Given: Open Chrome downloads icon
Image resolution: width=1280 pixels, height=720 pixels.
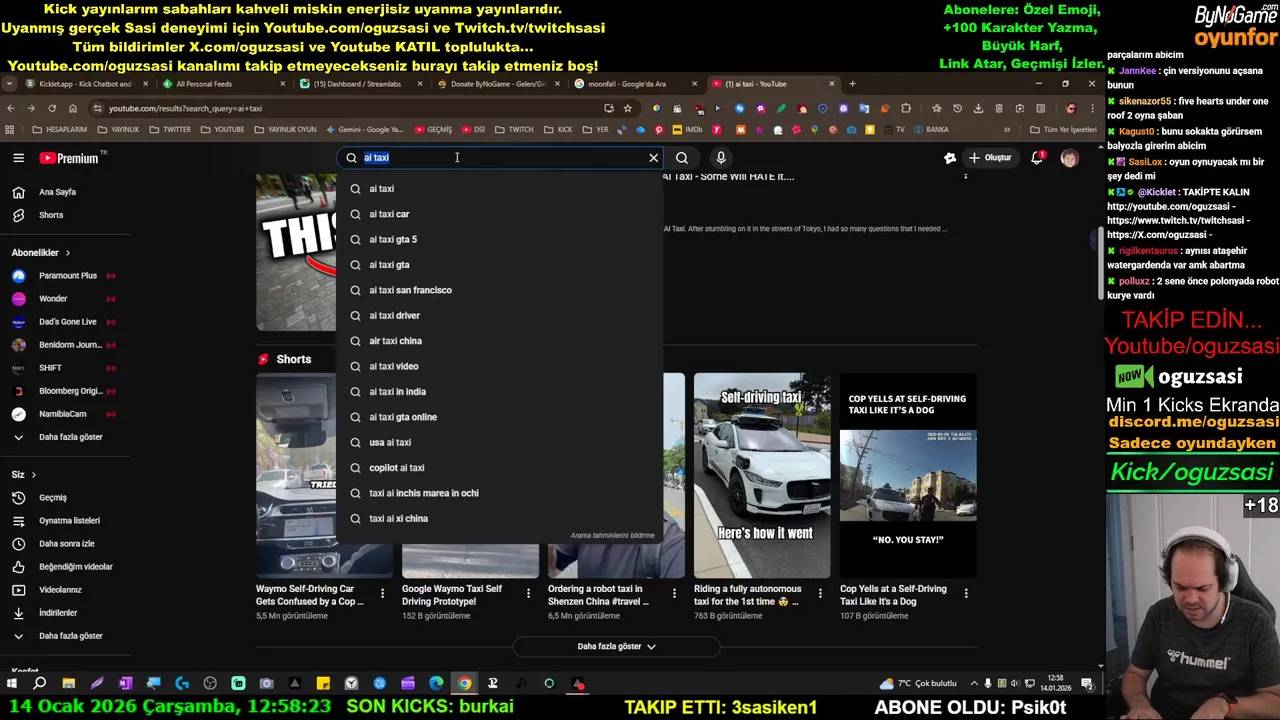Looking at the screenshot, I should point(978,108).
